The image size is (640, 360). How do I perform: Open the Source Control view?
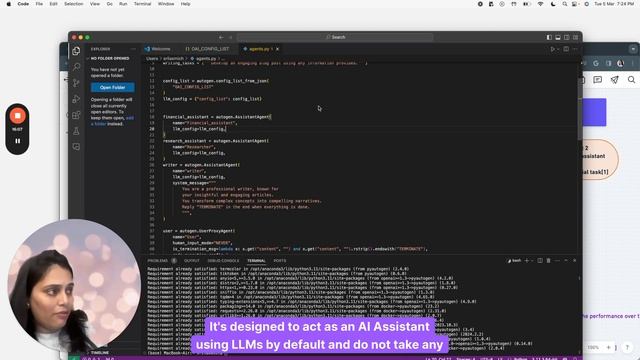pos(76,83)
